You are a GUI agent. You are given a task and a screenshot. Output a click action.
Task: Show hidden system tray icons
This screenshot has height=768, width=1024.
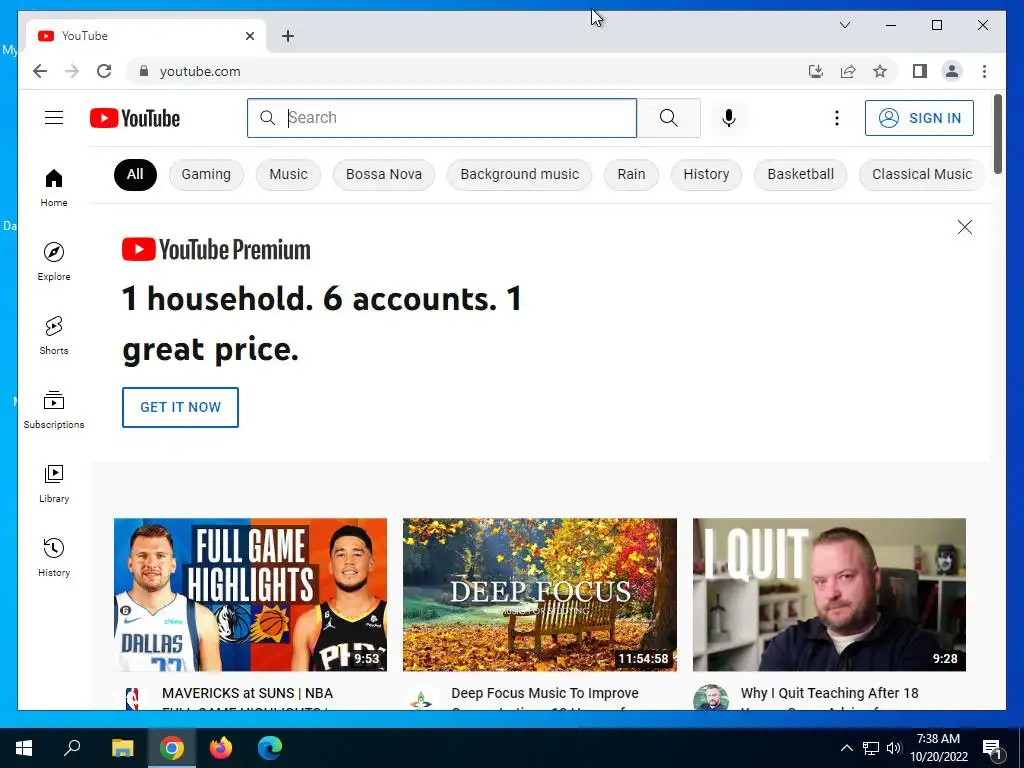(x=846, y=748)
